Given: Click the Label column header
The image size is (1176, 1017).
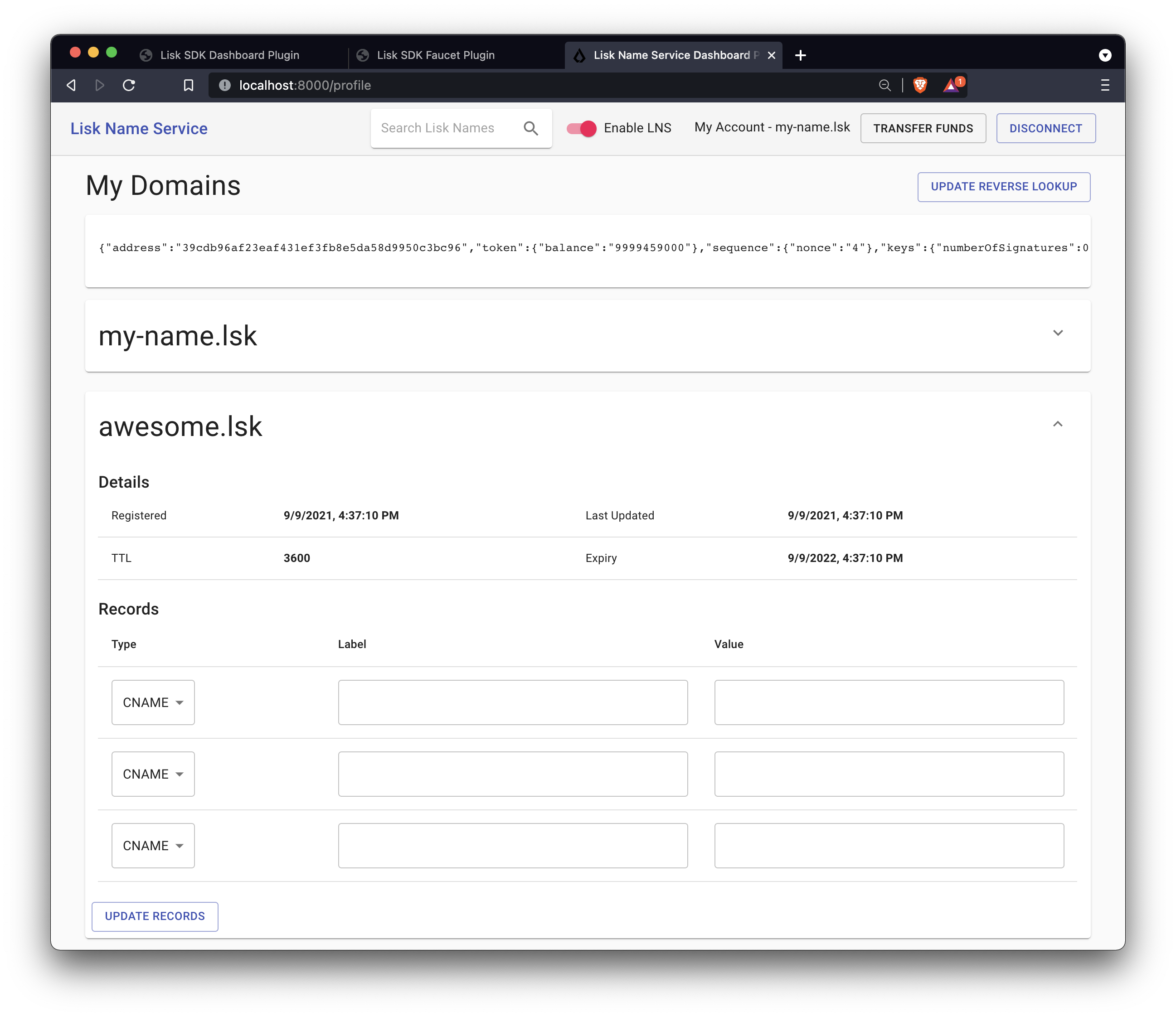Looking at the screenshot, I should pos(352,644).
